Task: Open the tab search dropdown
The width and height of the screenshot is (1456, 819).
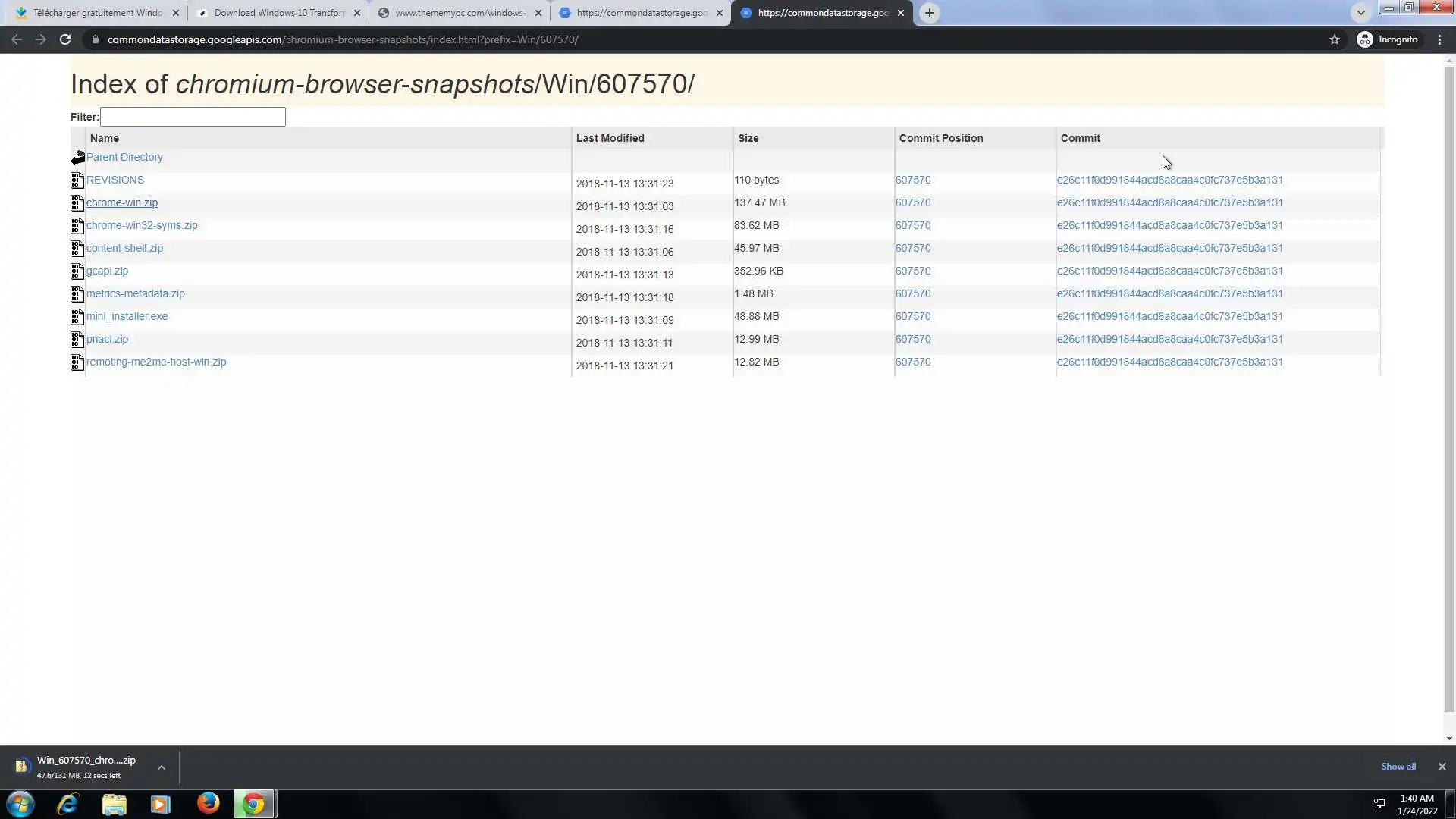Action: pos(1360,13)
